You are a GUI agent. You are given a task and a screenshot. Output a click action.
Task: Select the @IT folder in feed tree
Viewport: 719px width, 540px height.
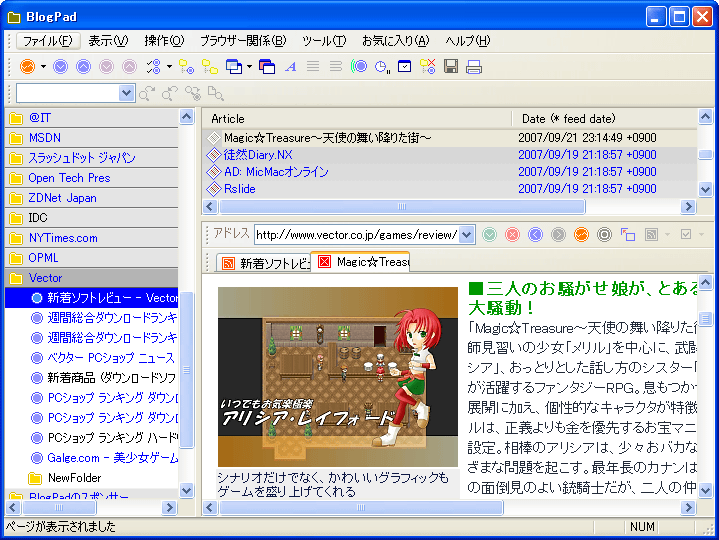click(x=92, y=118)
